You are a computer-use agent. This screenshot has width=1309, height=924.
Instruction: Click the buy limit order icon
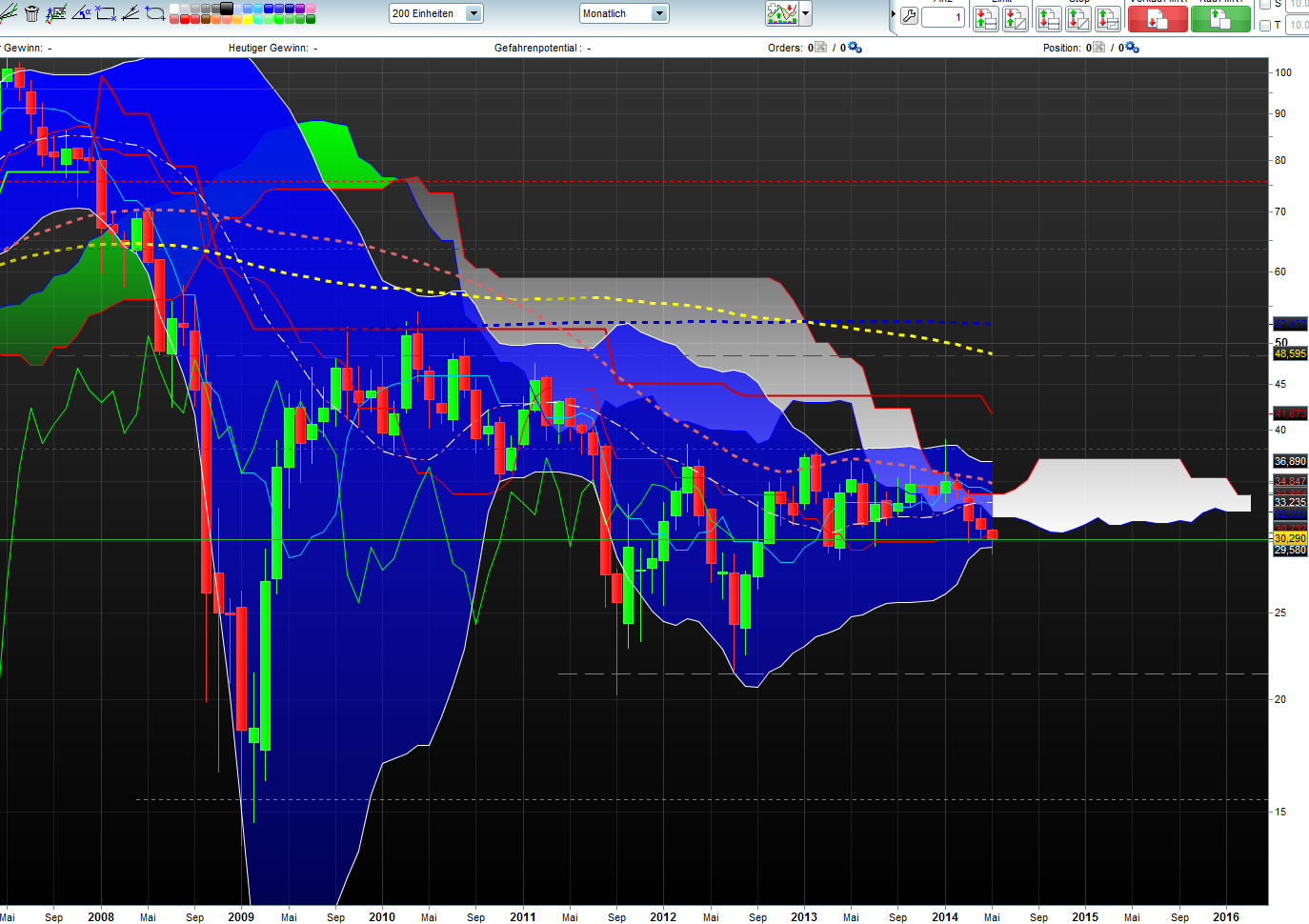[985, 17]
